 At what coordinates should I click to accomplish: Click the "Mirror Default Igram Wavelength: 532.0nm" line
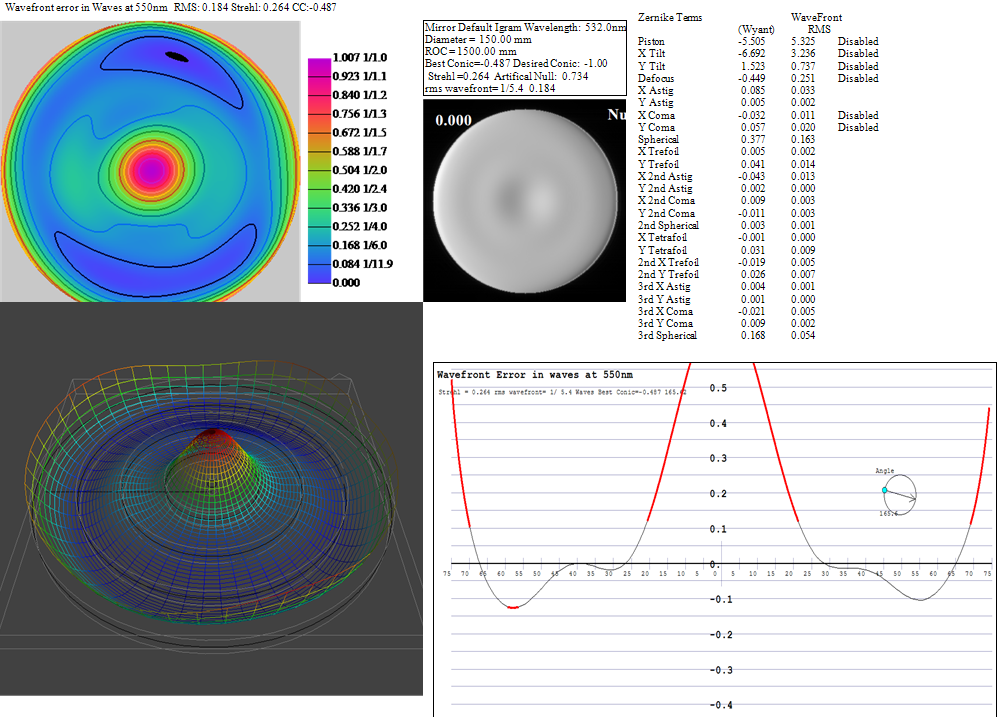pyautogui.click(x=525, y=27)
